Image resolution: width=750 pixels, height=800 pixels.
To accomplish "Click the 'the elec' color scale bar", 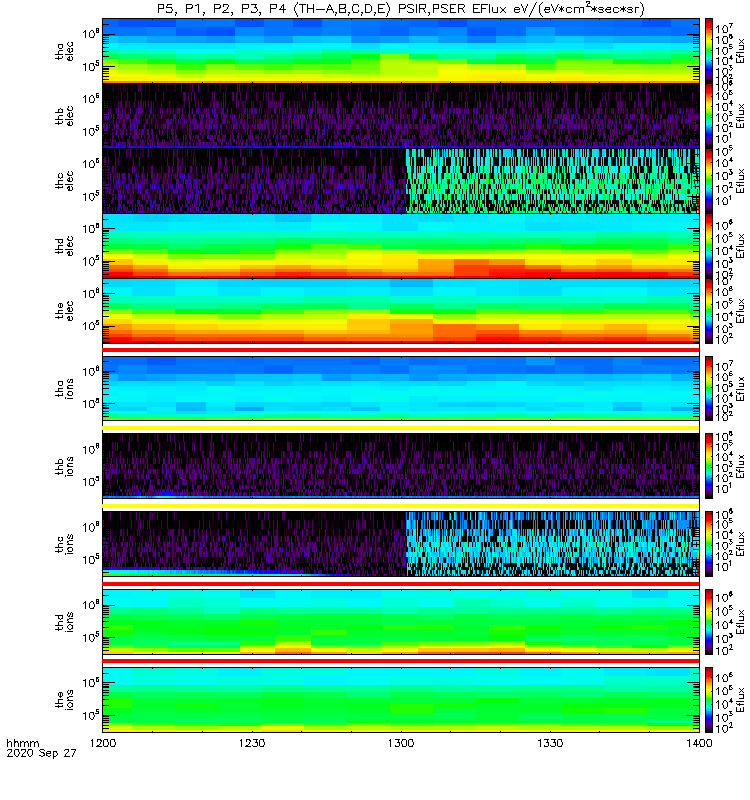I will click(709, 311).
